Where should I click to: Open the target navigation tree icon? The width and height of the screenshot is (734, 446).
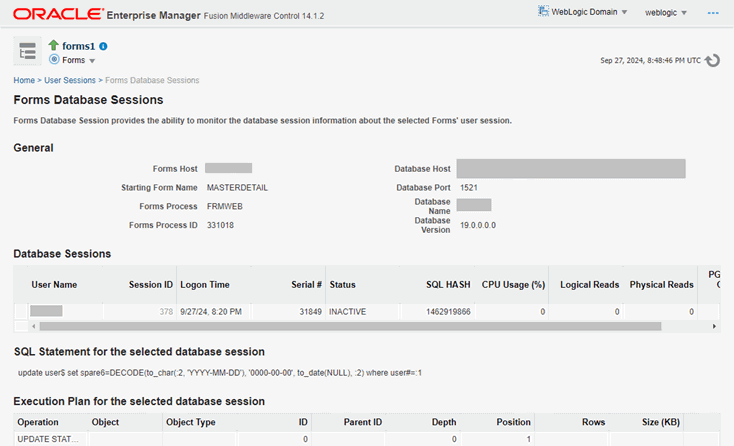click(x=27, y=51)
